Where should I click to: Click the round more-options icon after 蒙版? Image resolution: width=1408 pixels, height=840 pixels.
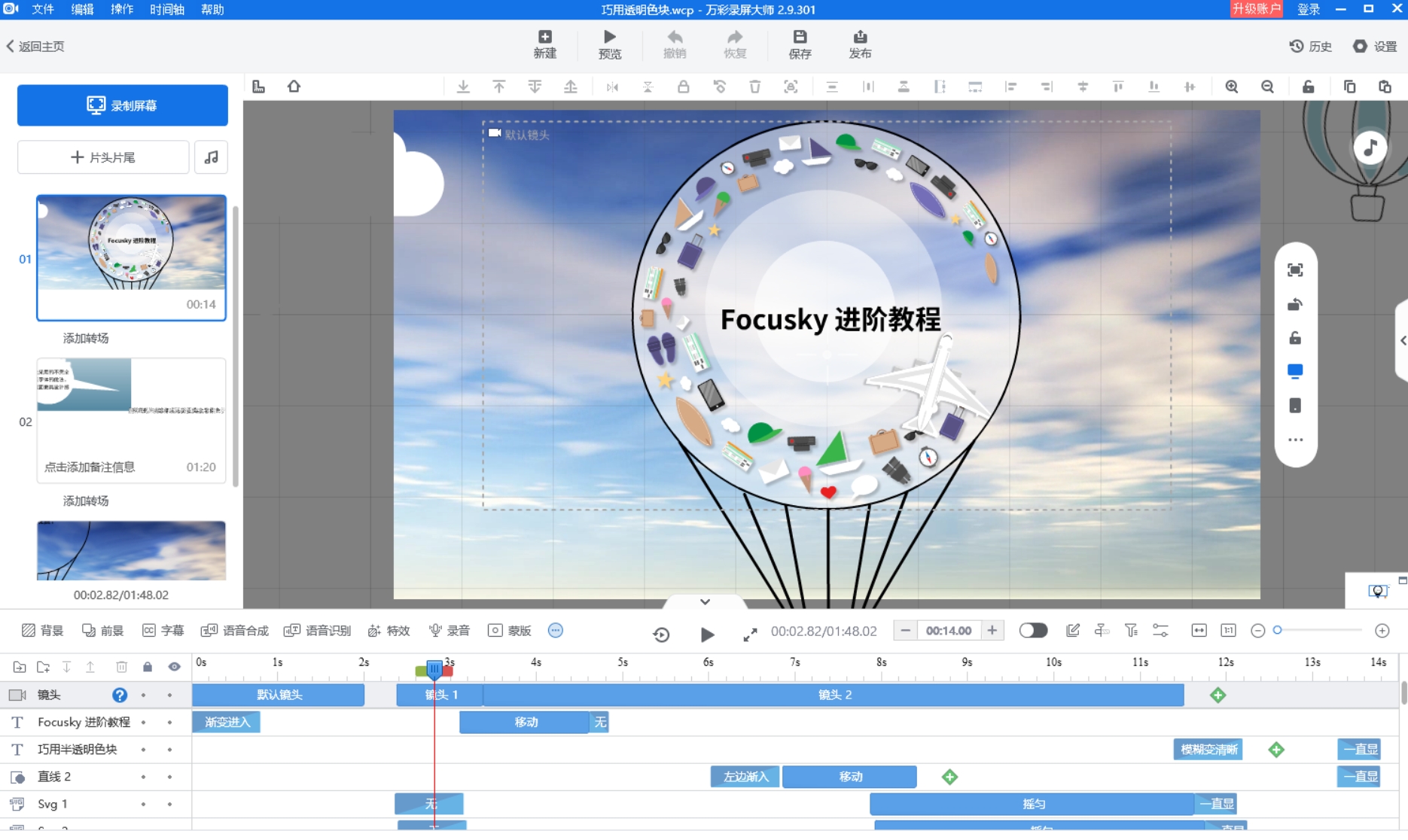[556, 631]
